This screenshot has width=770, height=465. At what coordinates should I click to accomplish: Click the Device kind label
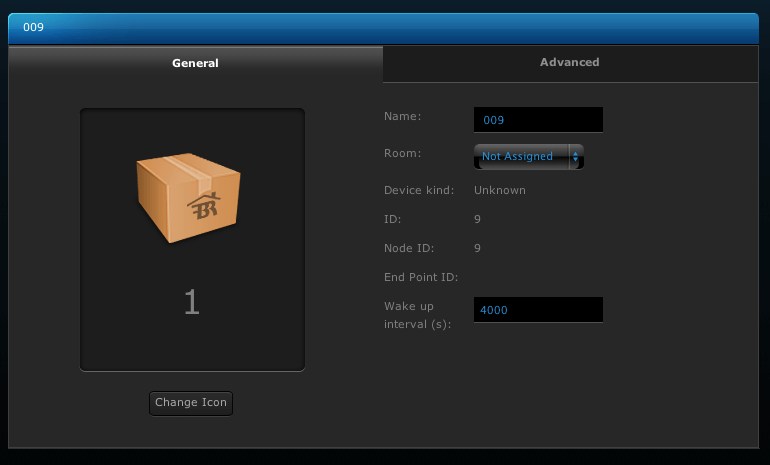pyautogui.click(x=419, y=191)
